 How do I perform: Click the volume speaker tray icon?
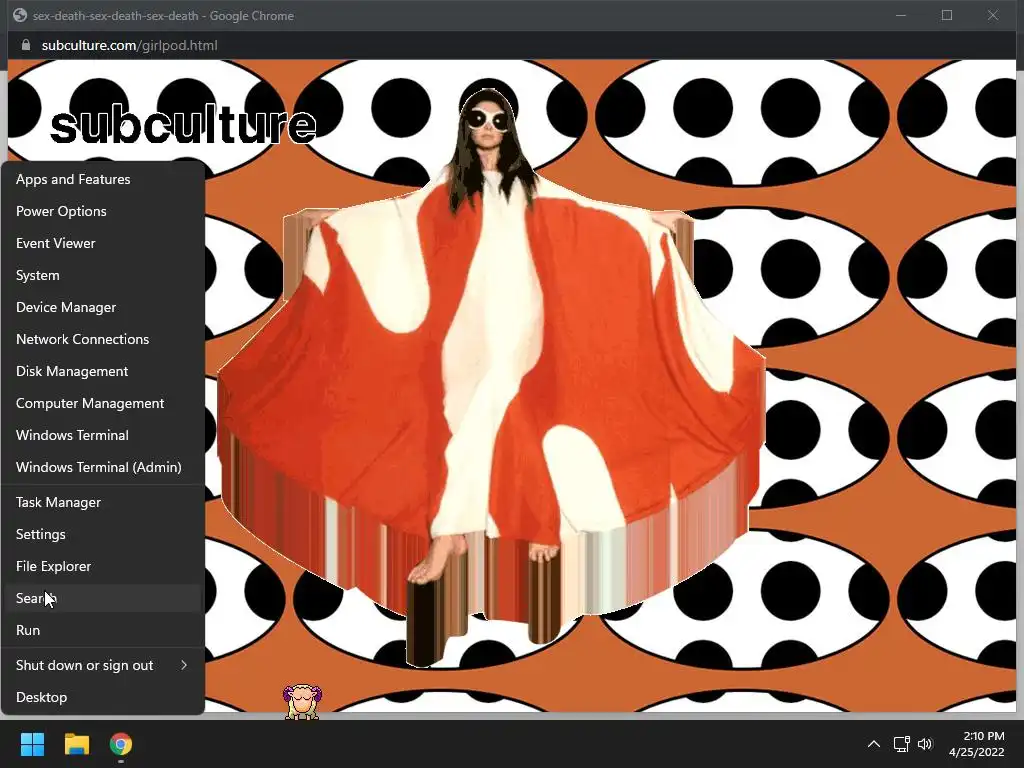[925, 744]
